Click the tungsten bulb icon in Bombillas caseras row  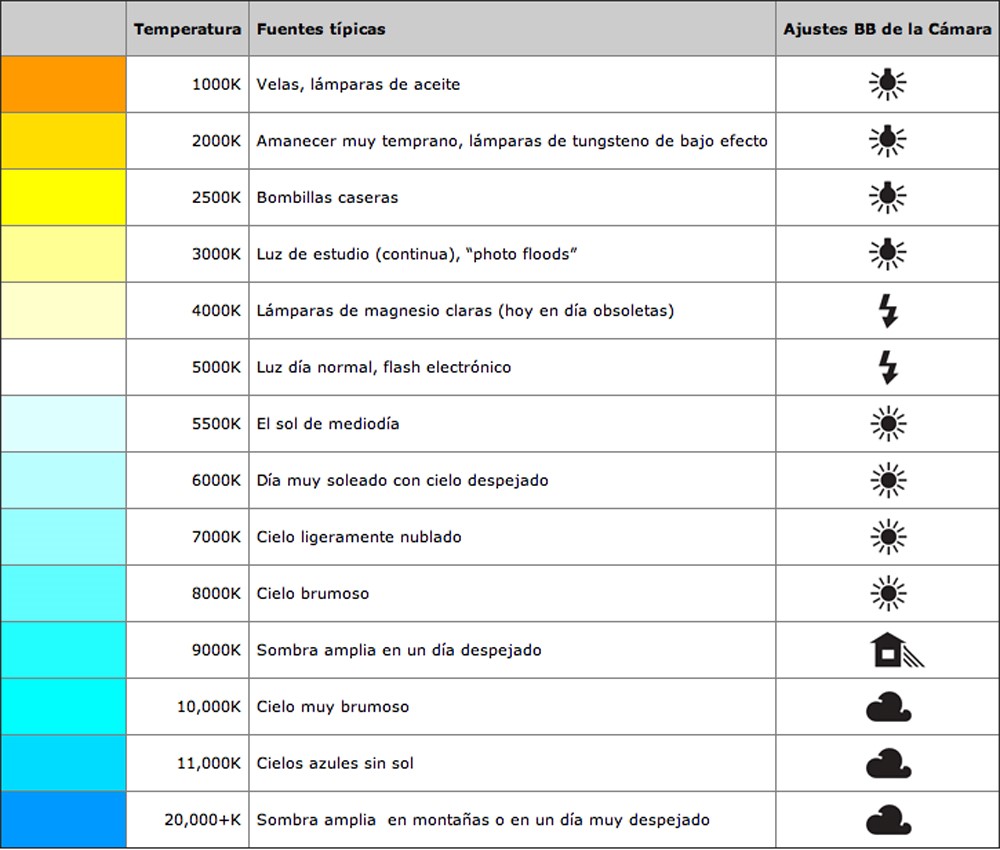click(887, 196)
